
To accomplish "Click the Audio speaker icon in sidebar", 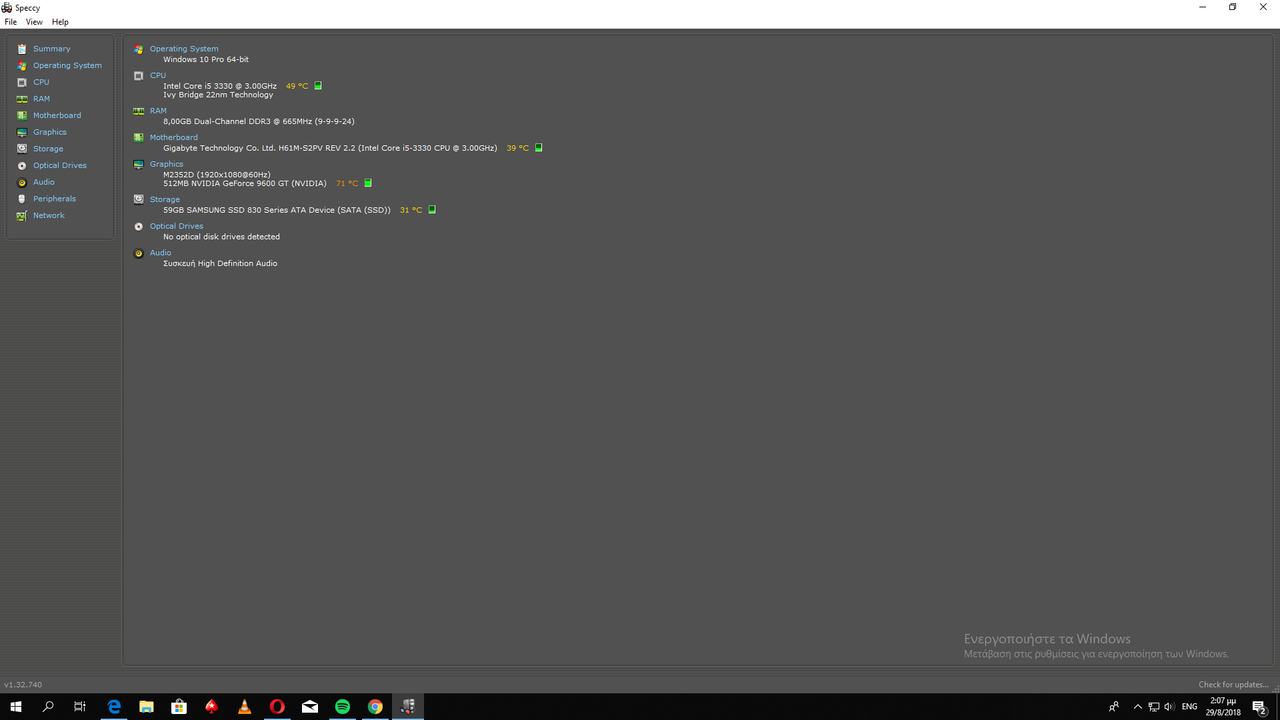I will click(x=22, y=182).
